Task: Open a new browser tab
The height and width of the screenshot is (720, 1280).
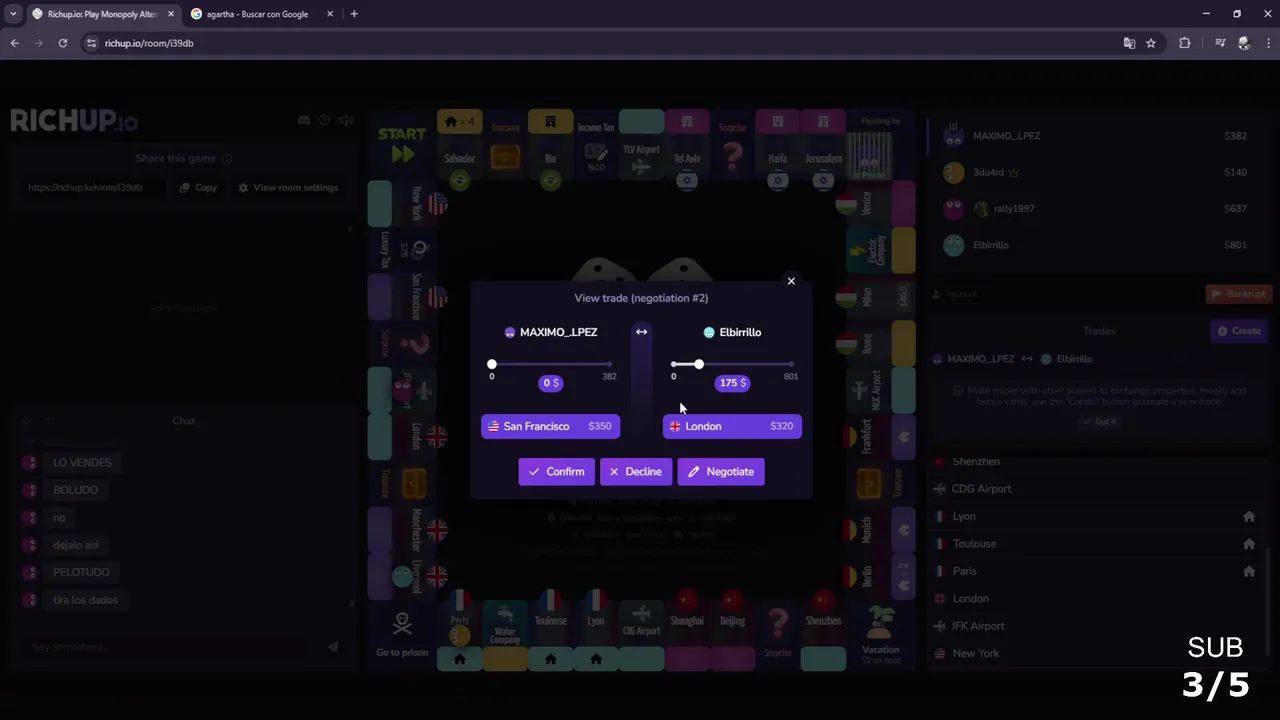Action: [354, 14]
